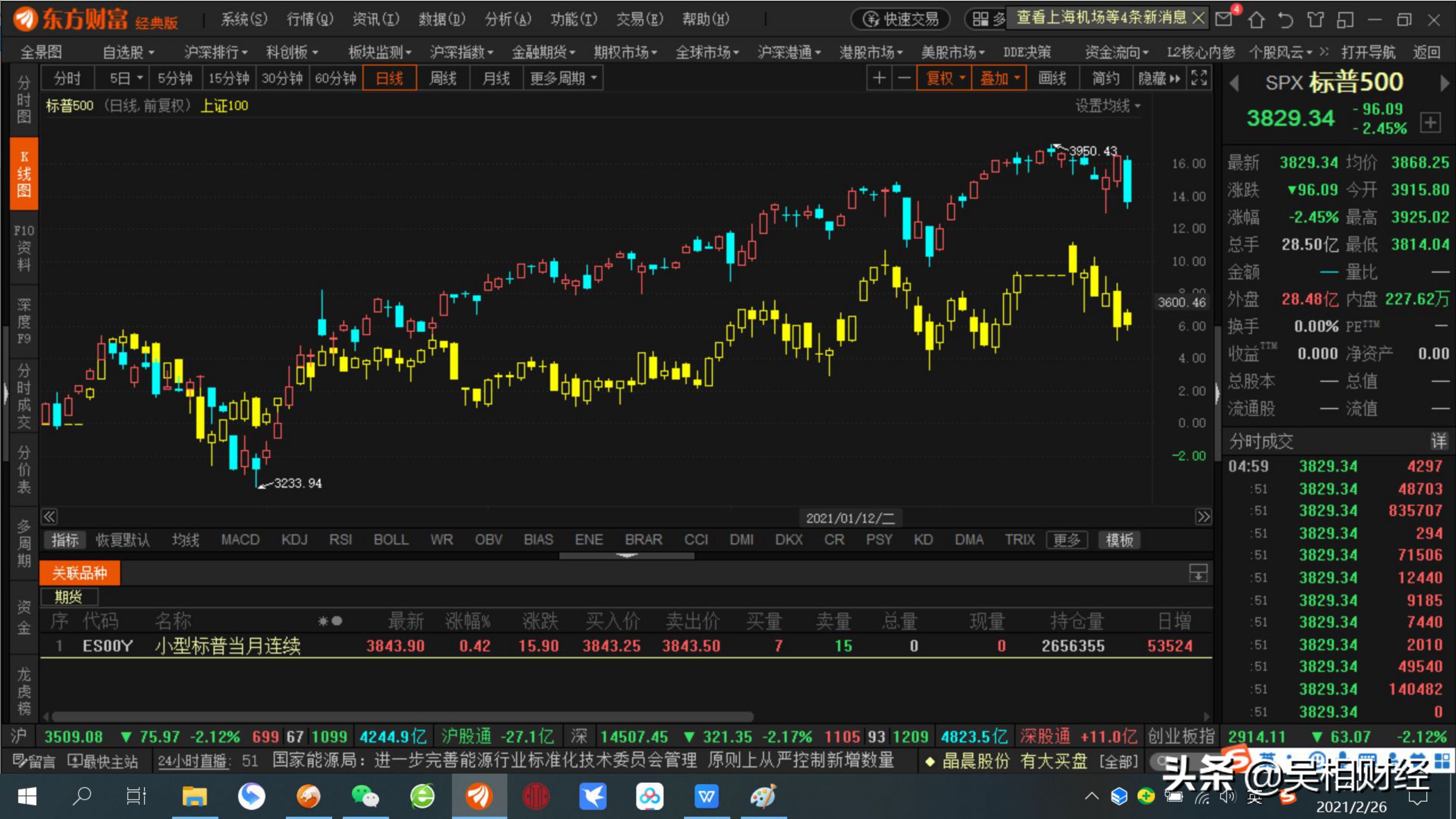The height and width of the screenshot is (819, 1456).
Task: Open 自选股 dropdown menu
Action: (128, 53)
